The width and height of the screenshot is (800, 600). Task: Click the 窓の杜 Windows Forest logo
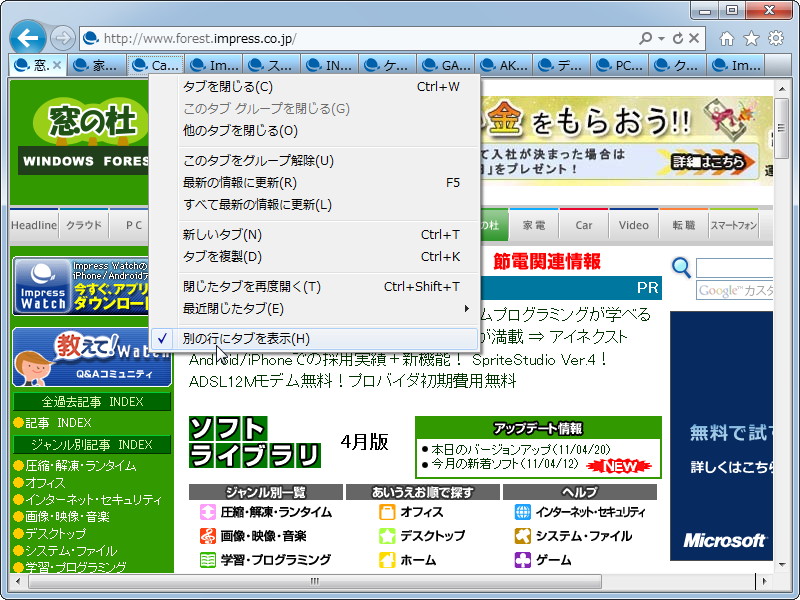(x=84, y=138)
